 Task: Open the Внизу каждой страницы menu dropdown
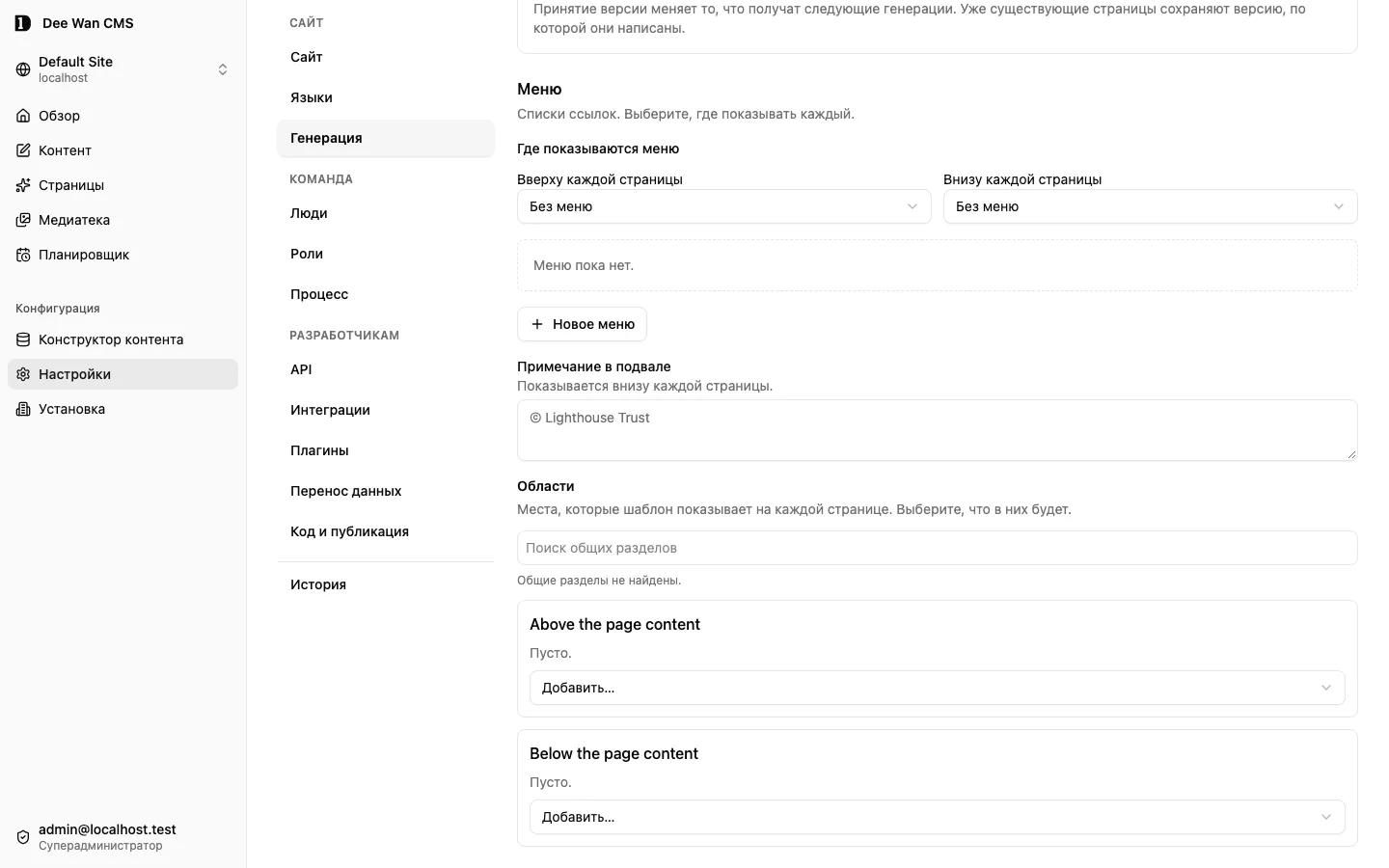(x=1151, y=206)
